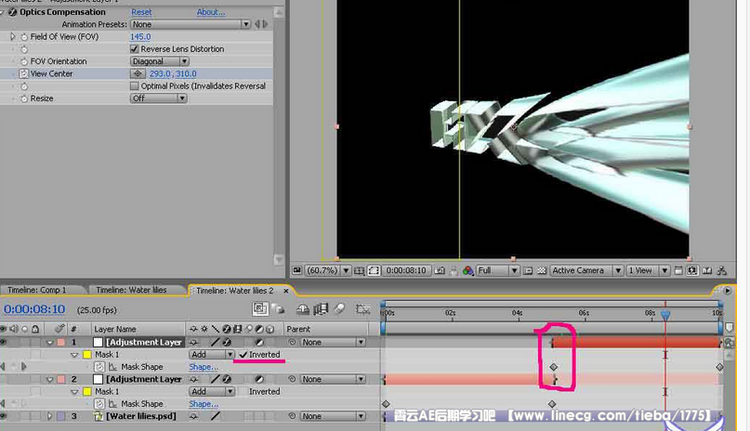Toggle the motion blur enable icon in the timeline
This screenshot has width=750, height=431.
(339, 309)
